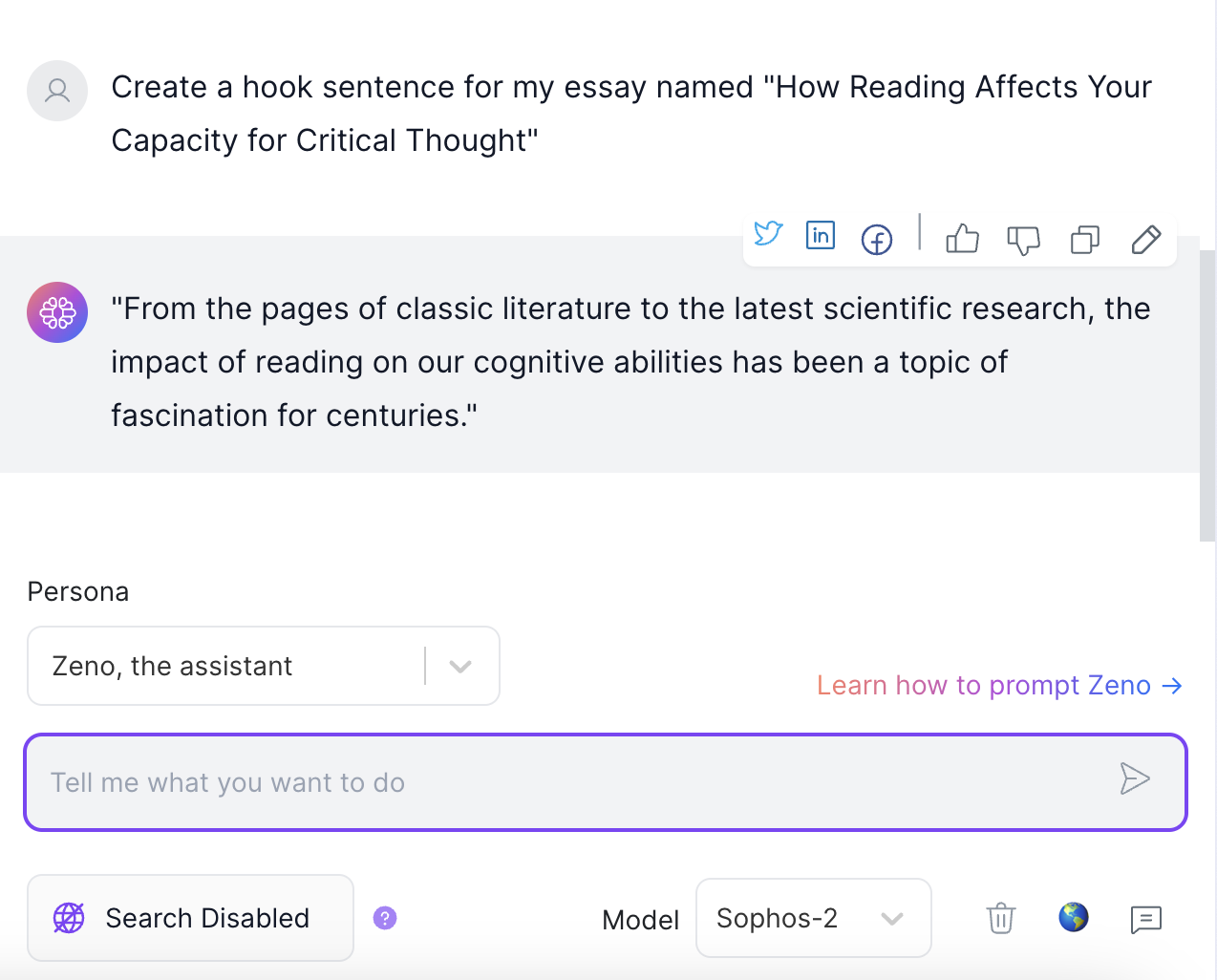Click the Persona label
The width and height of the screenshot is (1217, 980).
pos(78,592)
